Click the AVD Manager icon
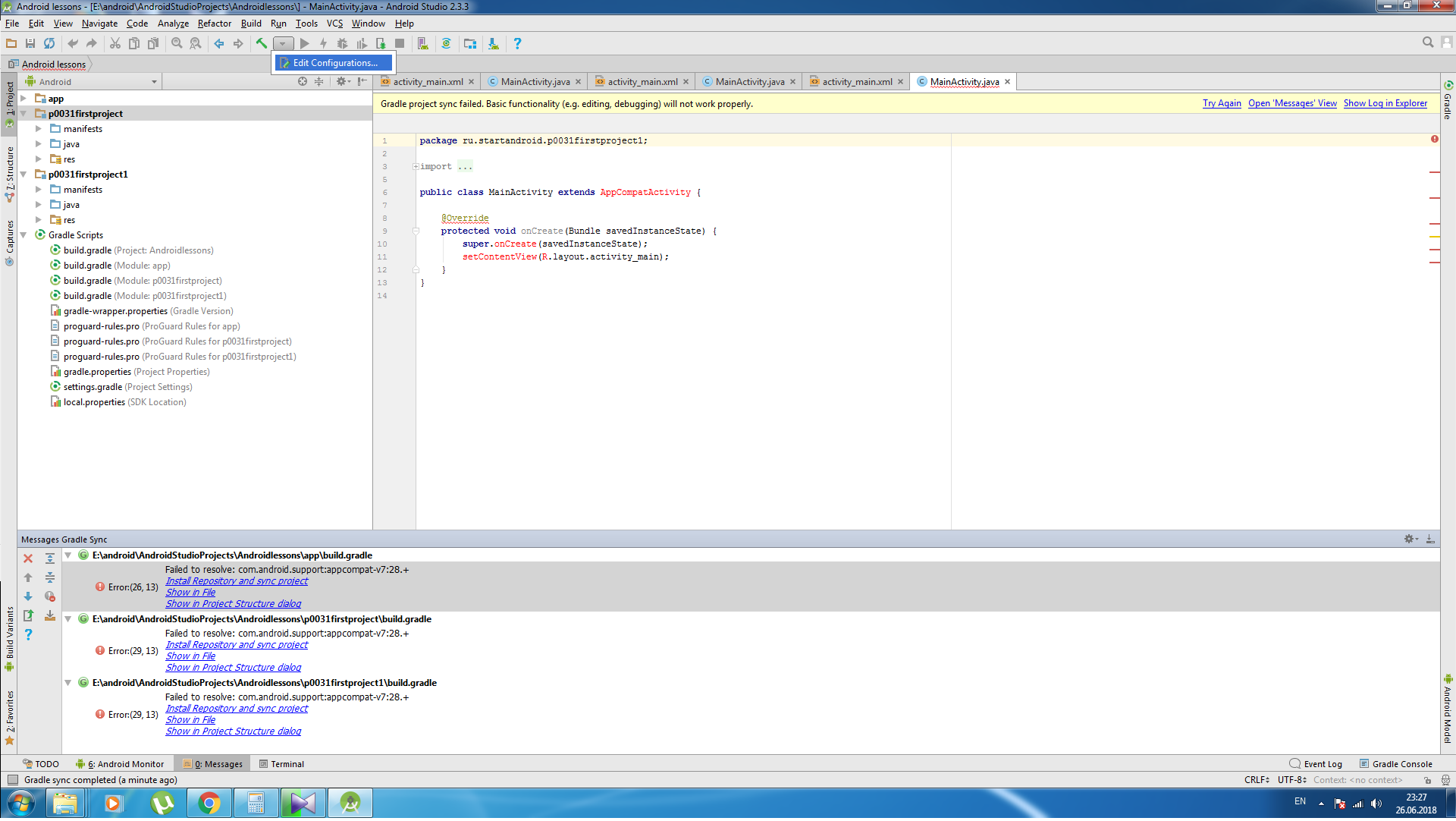Viewport: 1456px width, 821px height. tap(423, 44)
